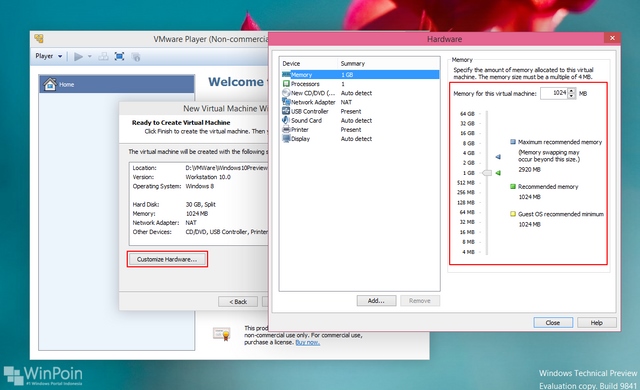Click the NAT summary for Network Adapter
The image size is (640, 390).
(346, 102)
